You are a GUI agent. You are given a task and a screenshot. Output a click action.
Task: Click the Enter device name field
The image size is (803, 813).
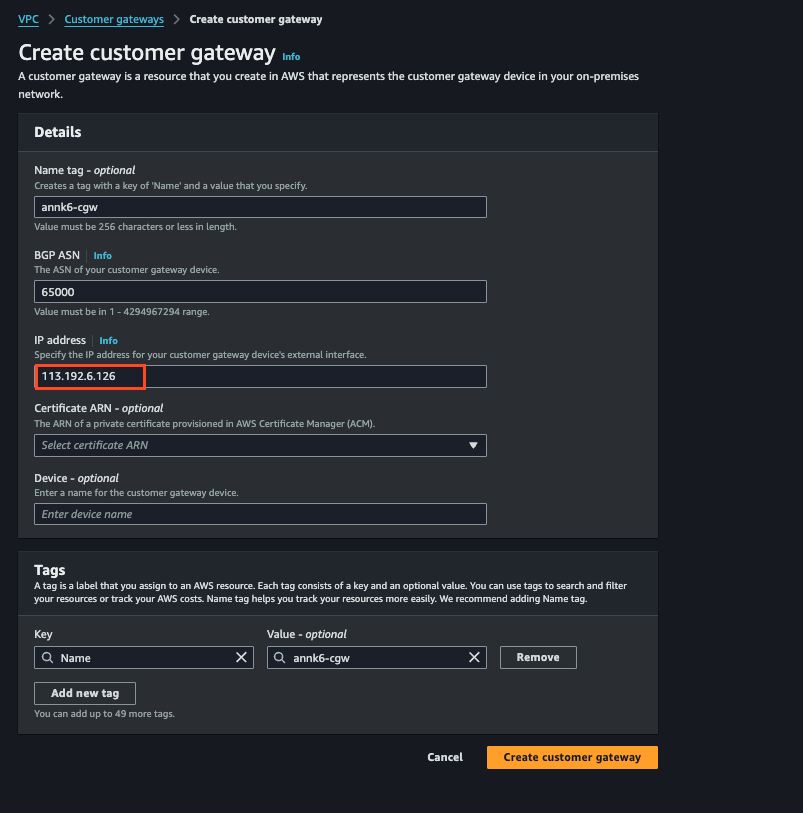pyautogui.click(x=260, y=514)
